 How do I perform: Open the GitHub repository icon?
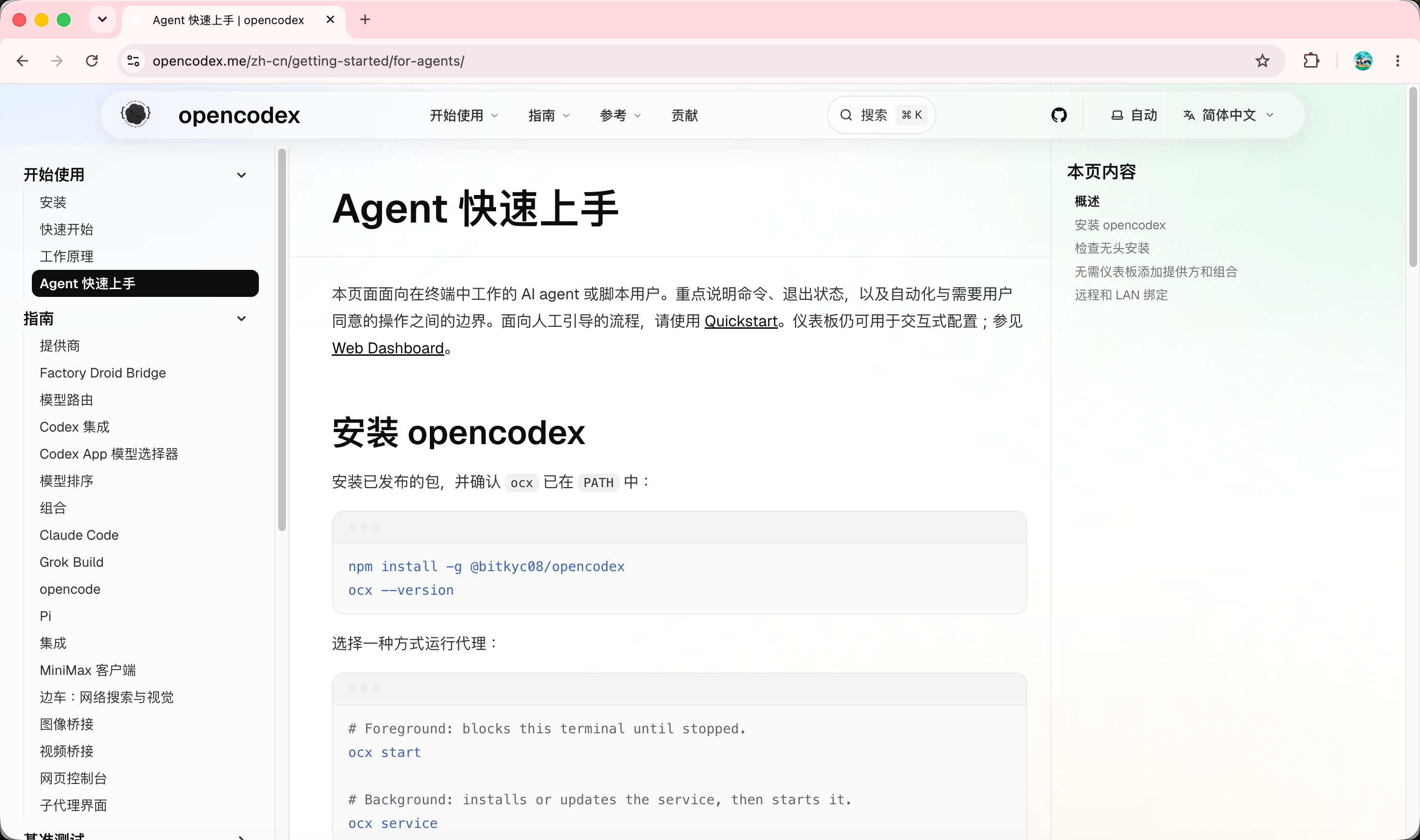[1059, 115]
